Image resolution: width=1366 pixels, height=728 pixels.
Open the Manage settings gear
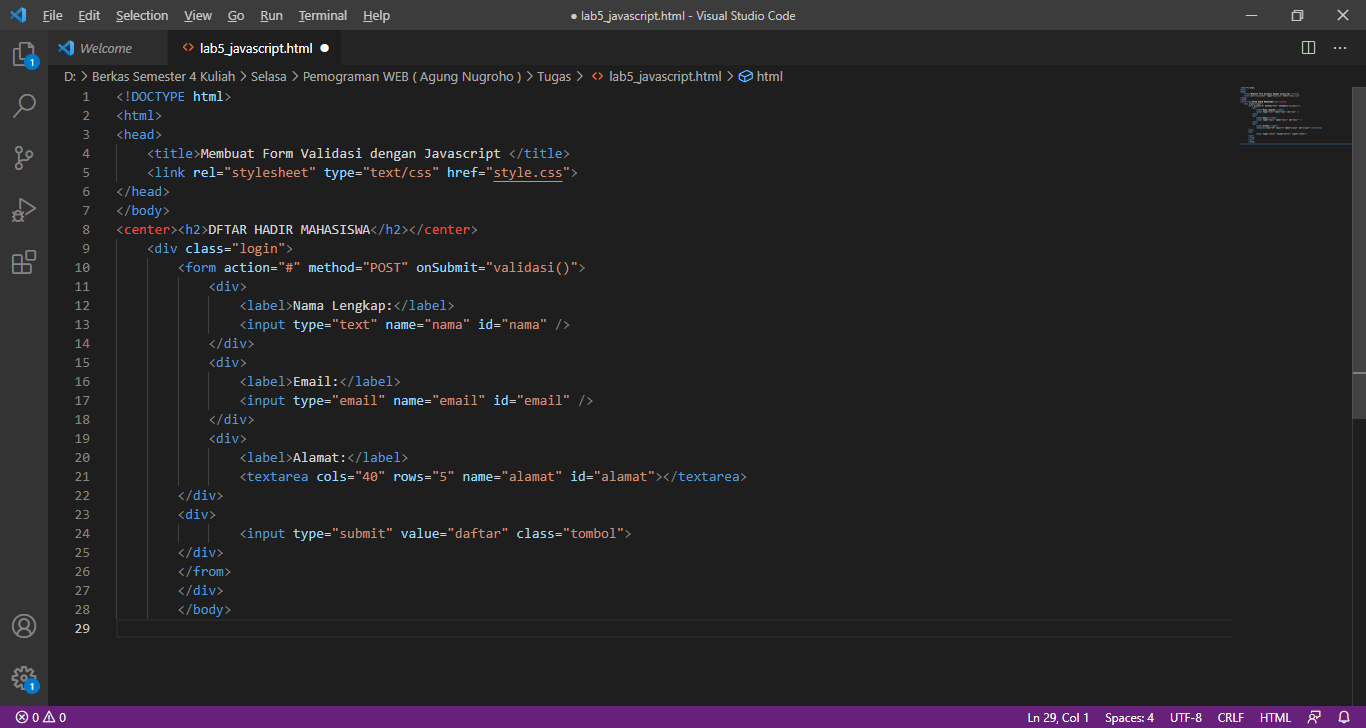coord(24,677)
